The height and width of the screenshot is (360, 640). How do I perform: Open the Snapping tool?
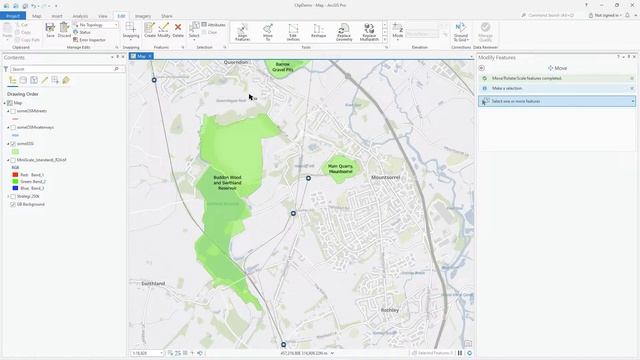[x=131, y=30]
